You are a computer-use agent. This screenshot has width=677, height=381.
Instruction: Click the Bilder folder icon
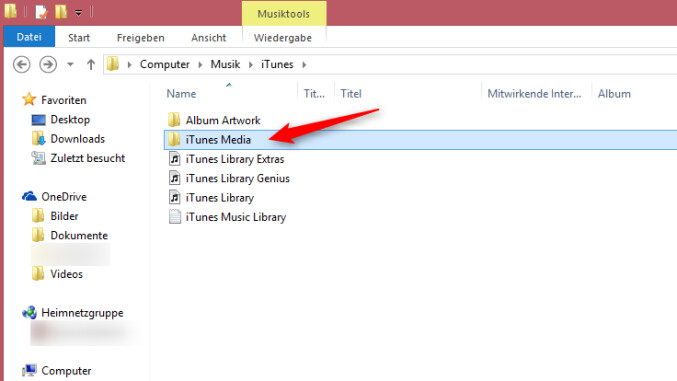38,216
